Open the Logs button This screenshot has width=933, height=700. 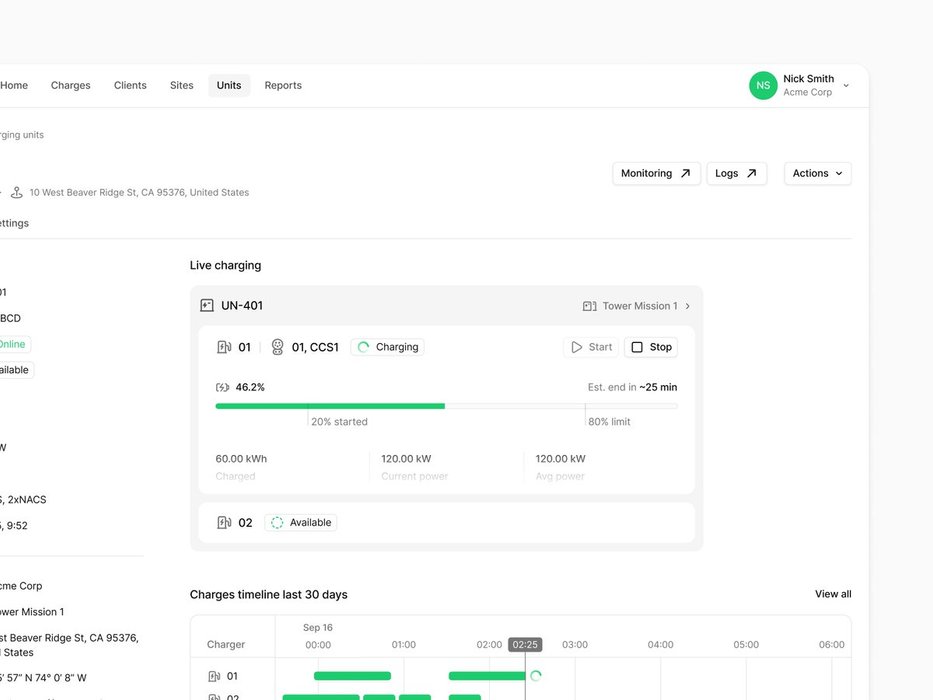[x=736, y=173]
